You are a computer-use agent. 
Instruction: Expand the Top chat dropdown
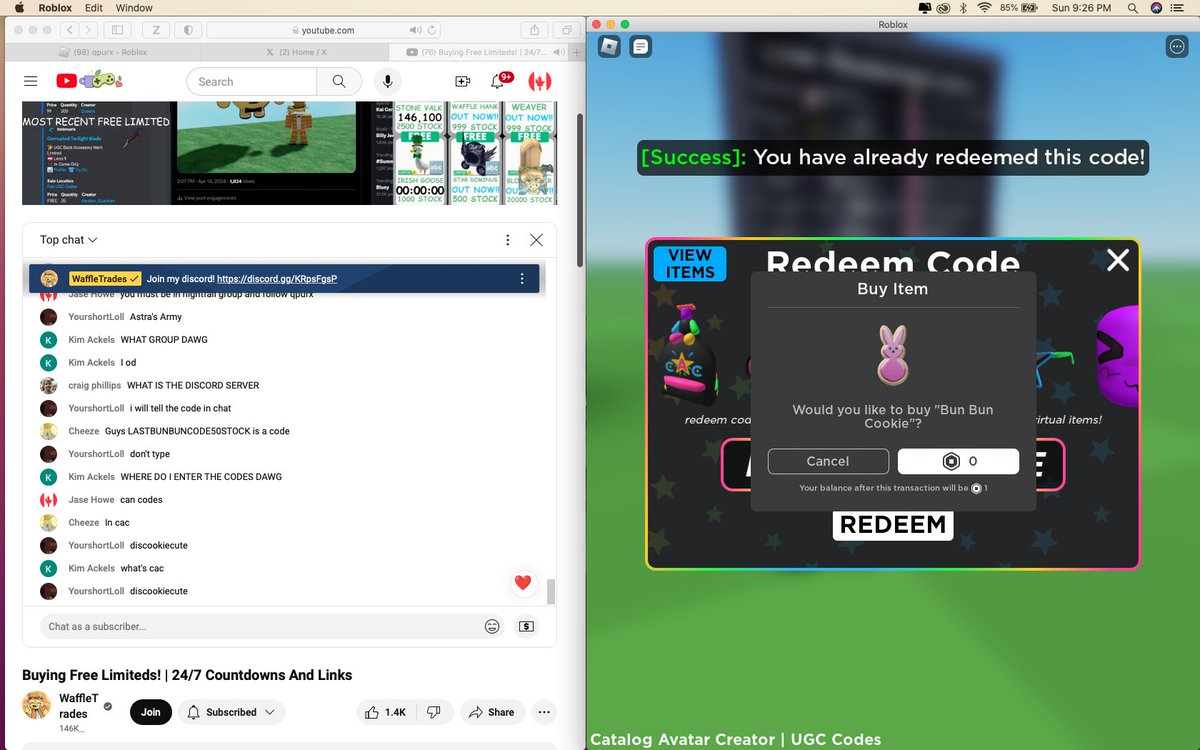point(69,240)
